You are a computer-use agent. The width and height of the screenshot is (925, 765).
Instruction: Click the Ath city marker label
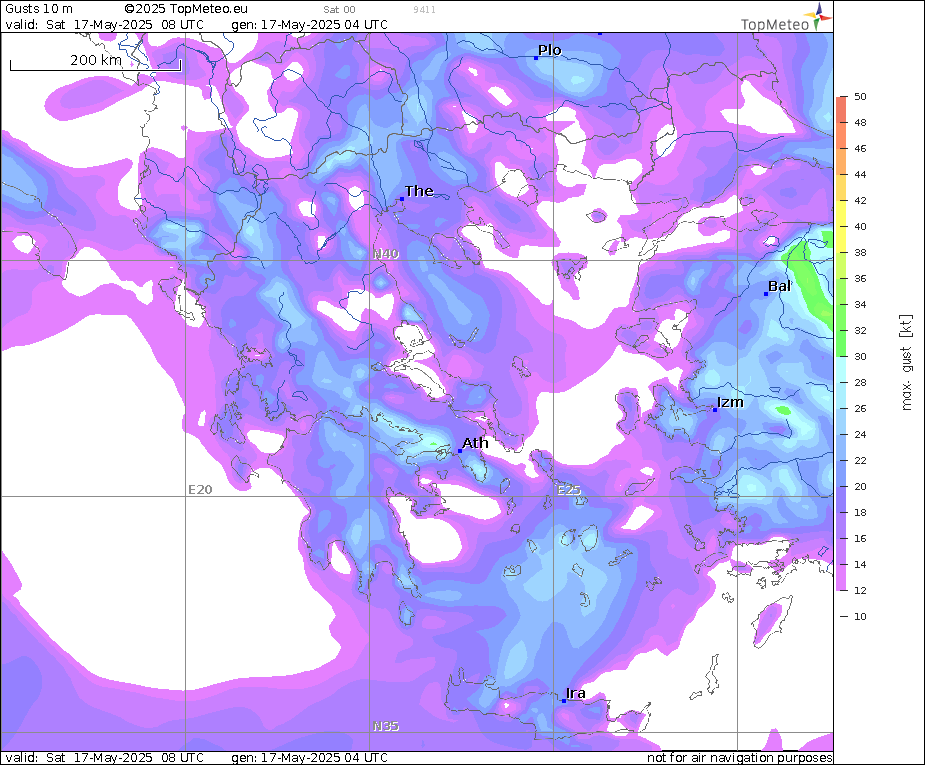pyautogui.click(x=475, y=442)
